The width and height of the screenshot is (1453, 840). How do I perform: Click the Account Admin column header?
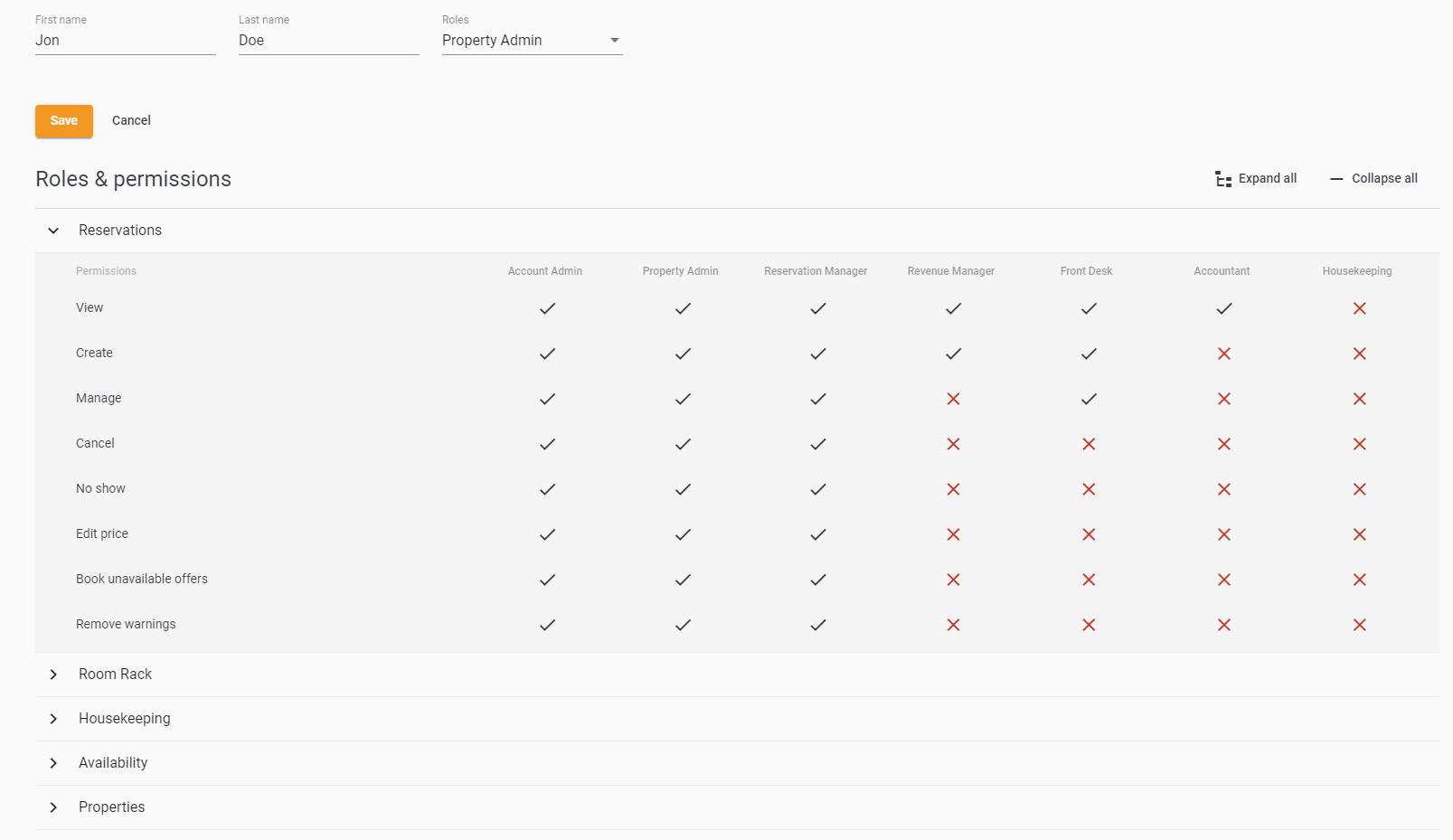[x=545, y=271]
